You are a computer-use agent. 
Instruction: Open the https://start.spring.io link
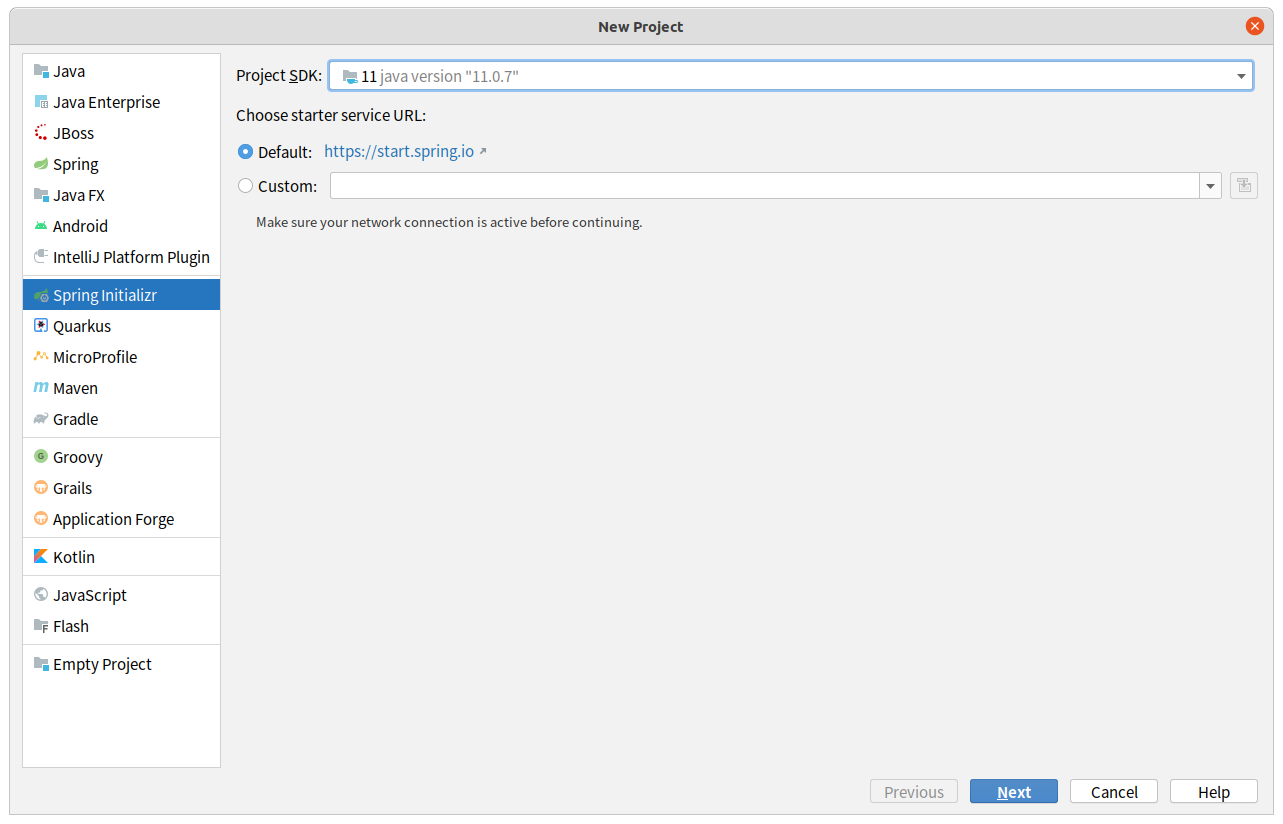pos(399,152)
